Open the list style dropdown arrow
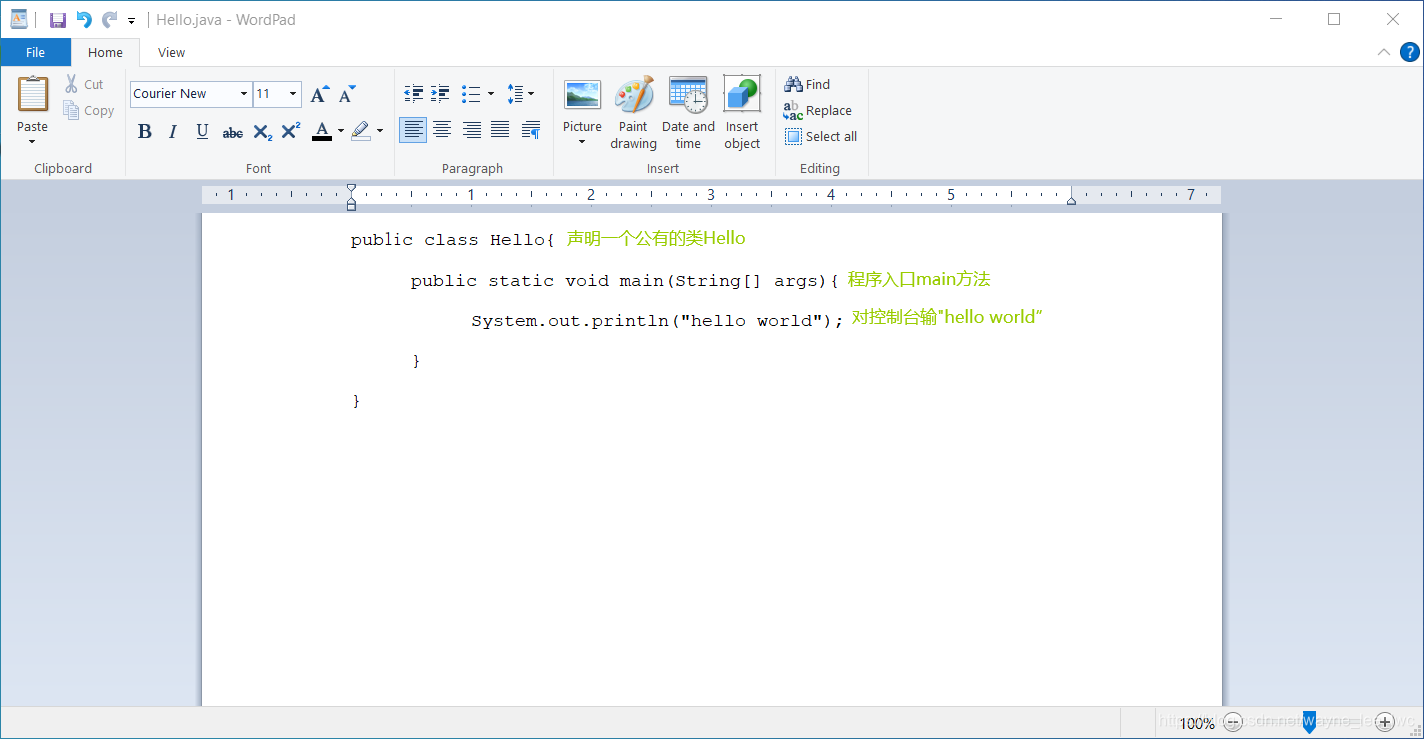Viewport: 1424px width, 739px height. pyautogui.click(x=491, y=94)
